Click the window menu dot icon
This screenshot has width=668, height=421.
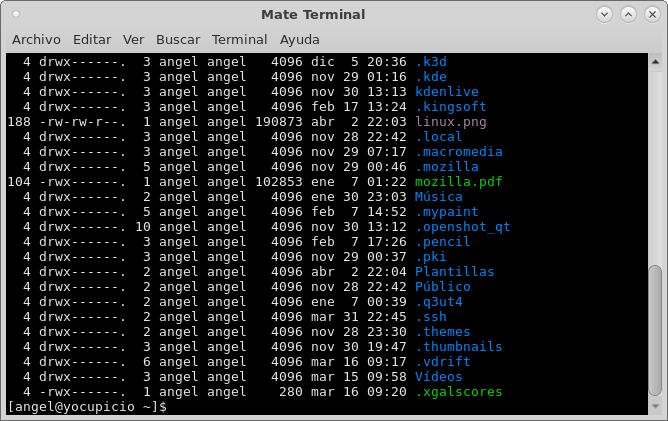16,14
